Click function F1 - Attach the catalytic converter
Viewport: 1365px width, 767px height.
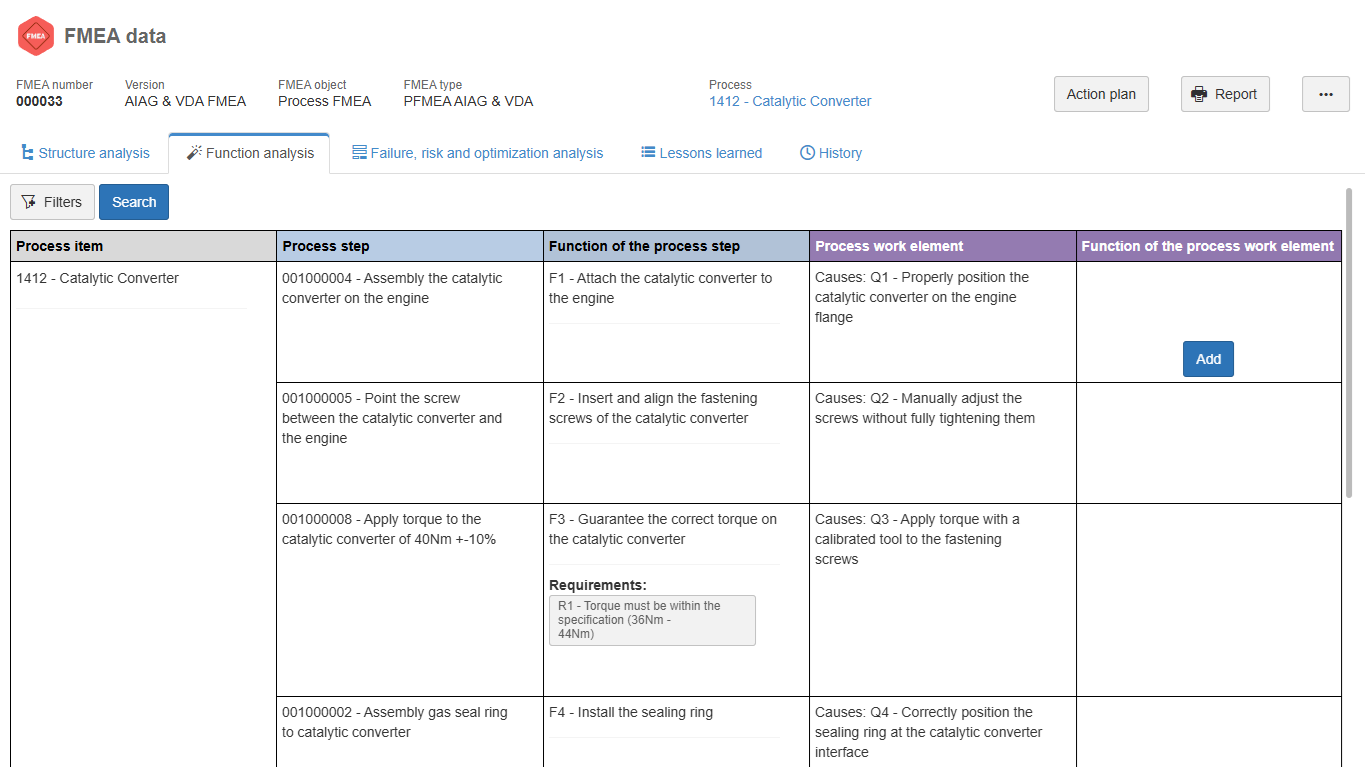pos(660,288)
